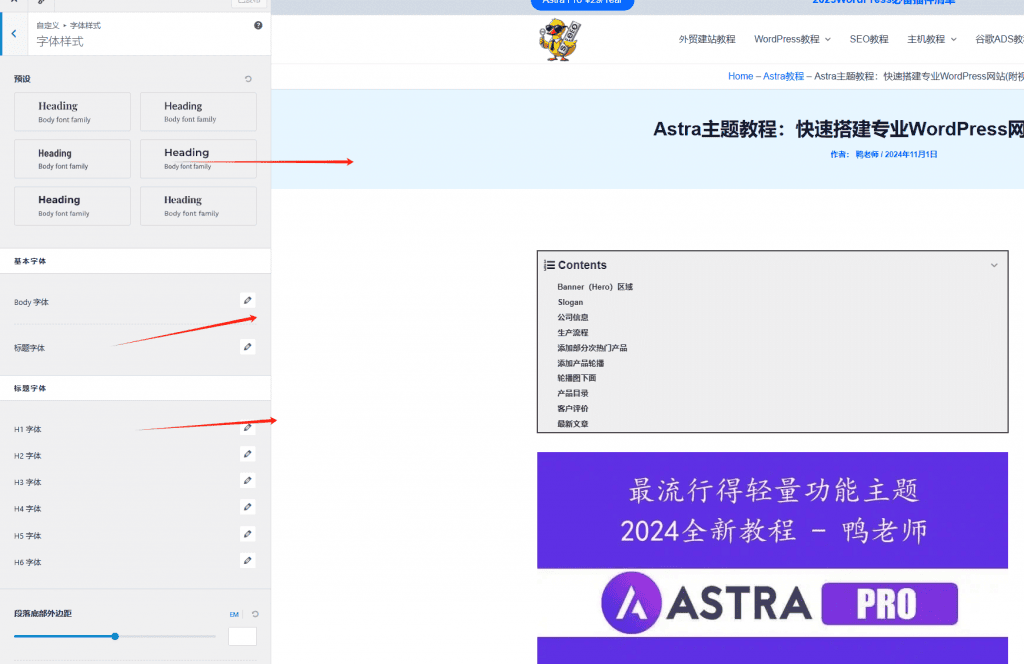Click the Body 字体 label
The height and width of the screenshot is (664, 1024).
(x=31, y=302)
